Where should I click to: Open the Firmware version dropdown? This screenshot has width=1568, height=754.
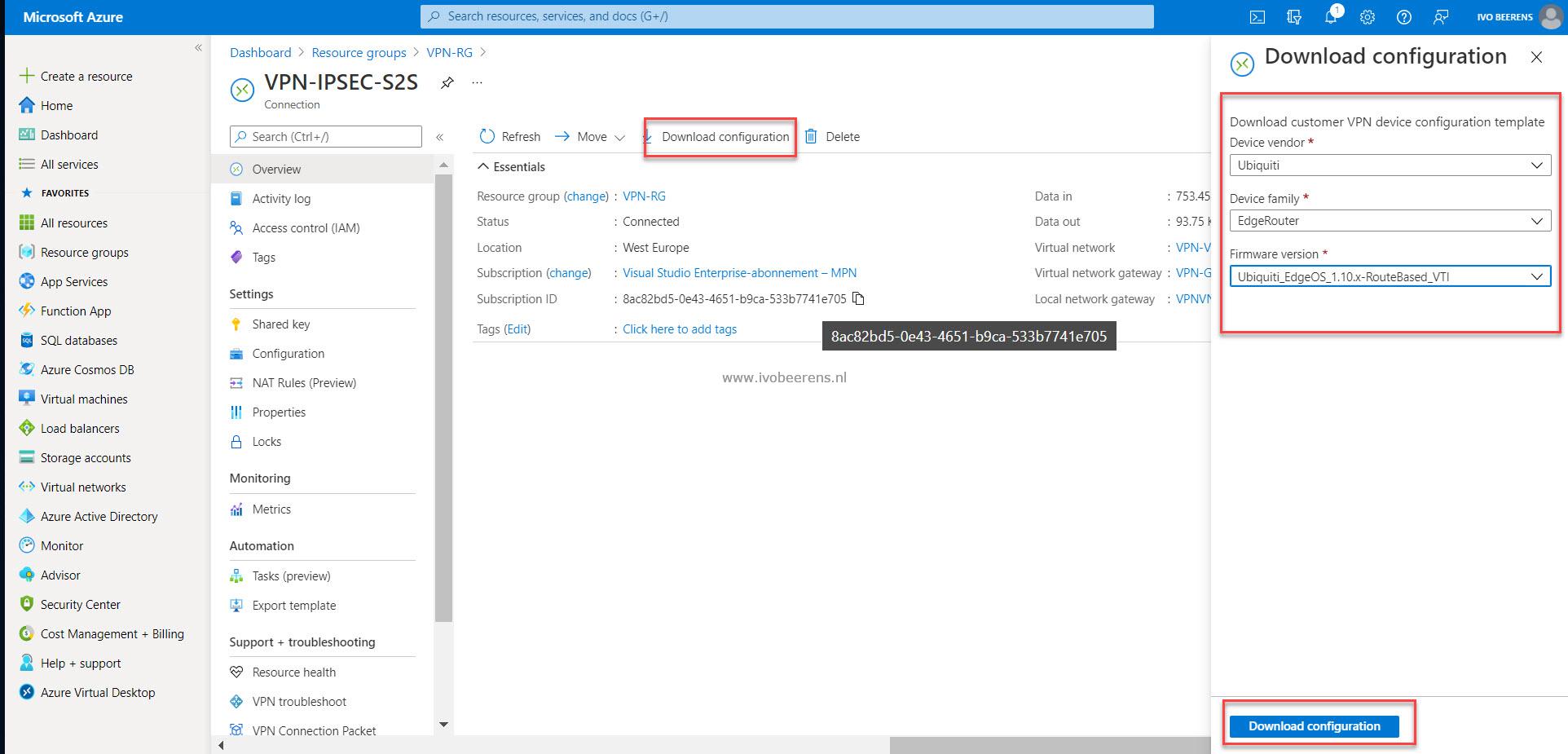[x=1390, y=276]
